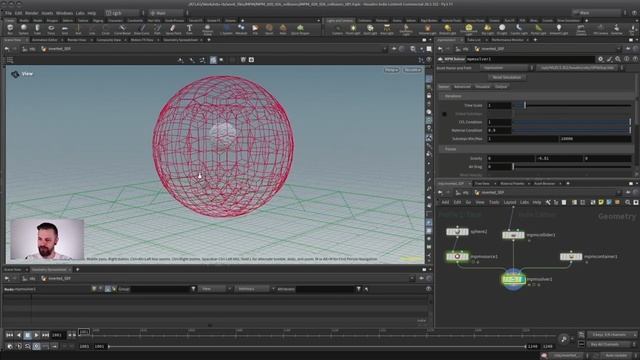
Task: Open the Windows menu
Action: (64, 13)
